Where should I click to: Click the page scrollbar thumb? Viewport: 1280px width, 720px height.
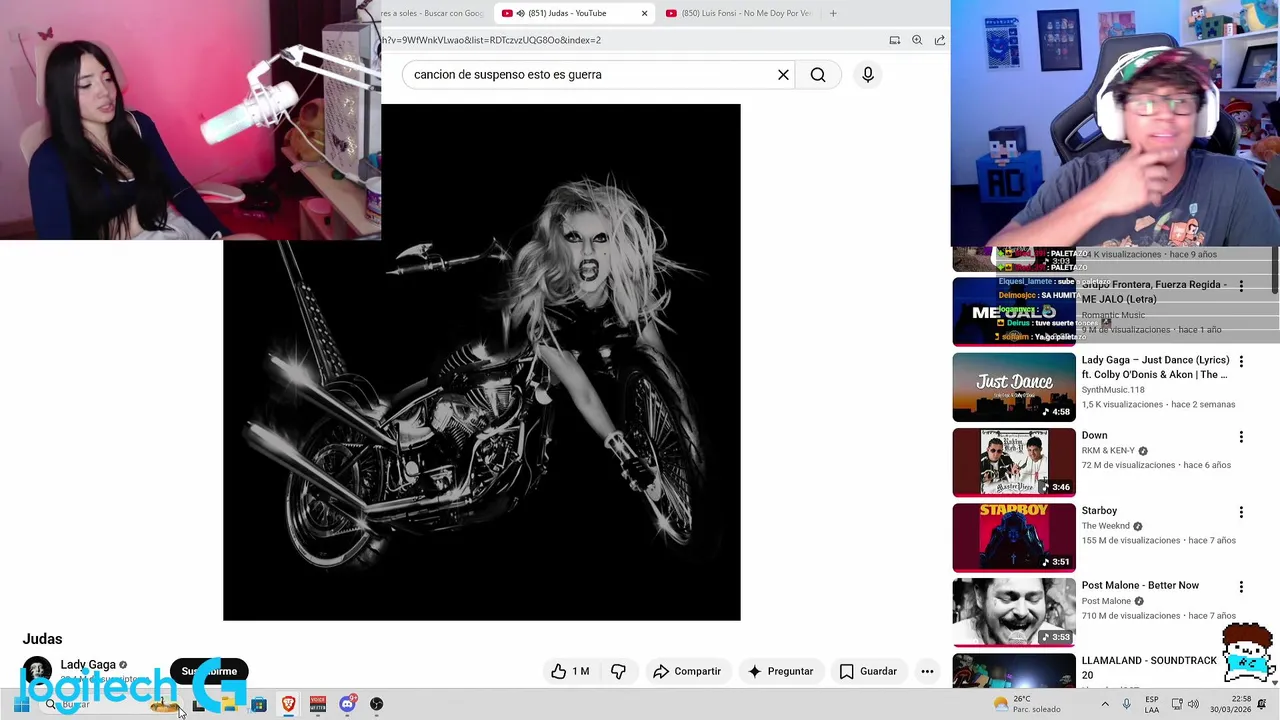[x=1275, y=272]
